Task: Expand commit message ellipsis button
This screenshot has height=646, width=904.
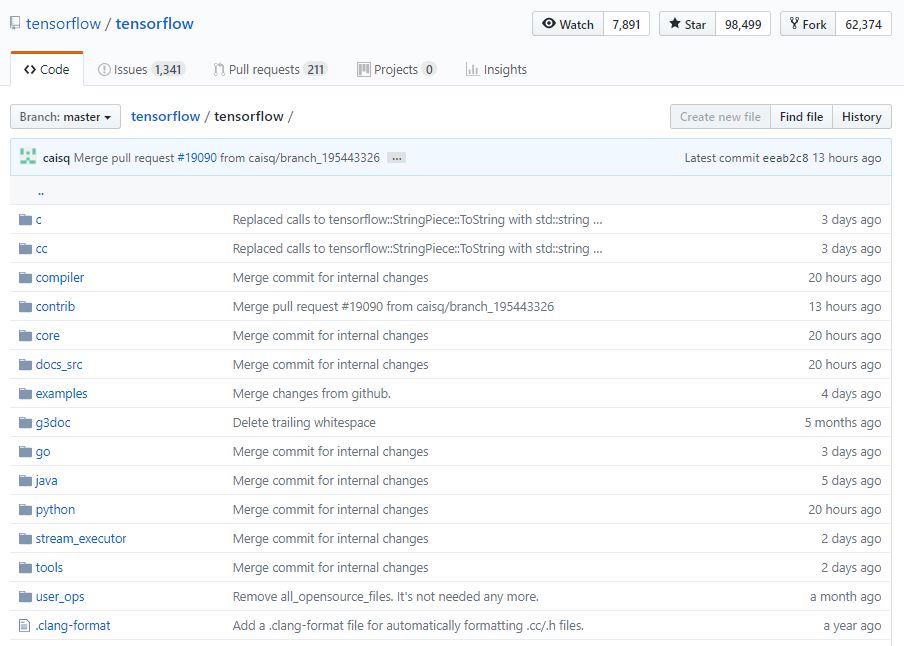Action: coord(397,157)
